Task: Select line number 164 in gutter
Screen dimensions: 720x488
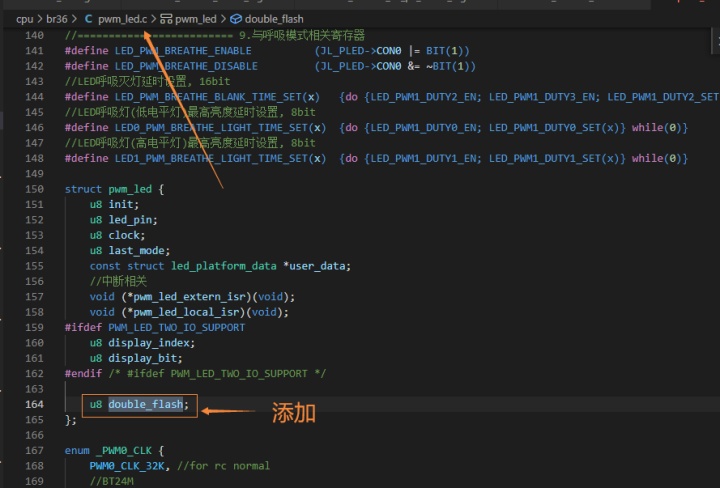Action: [x=34, y=404]
